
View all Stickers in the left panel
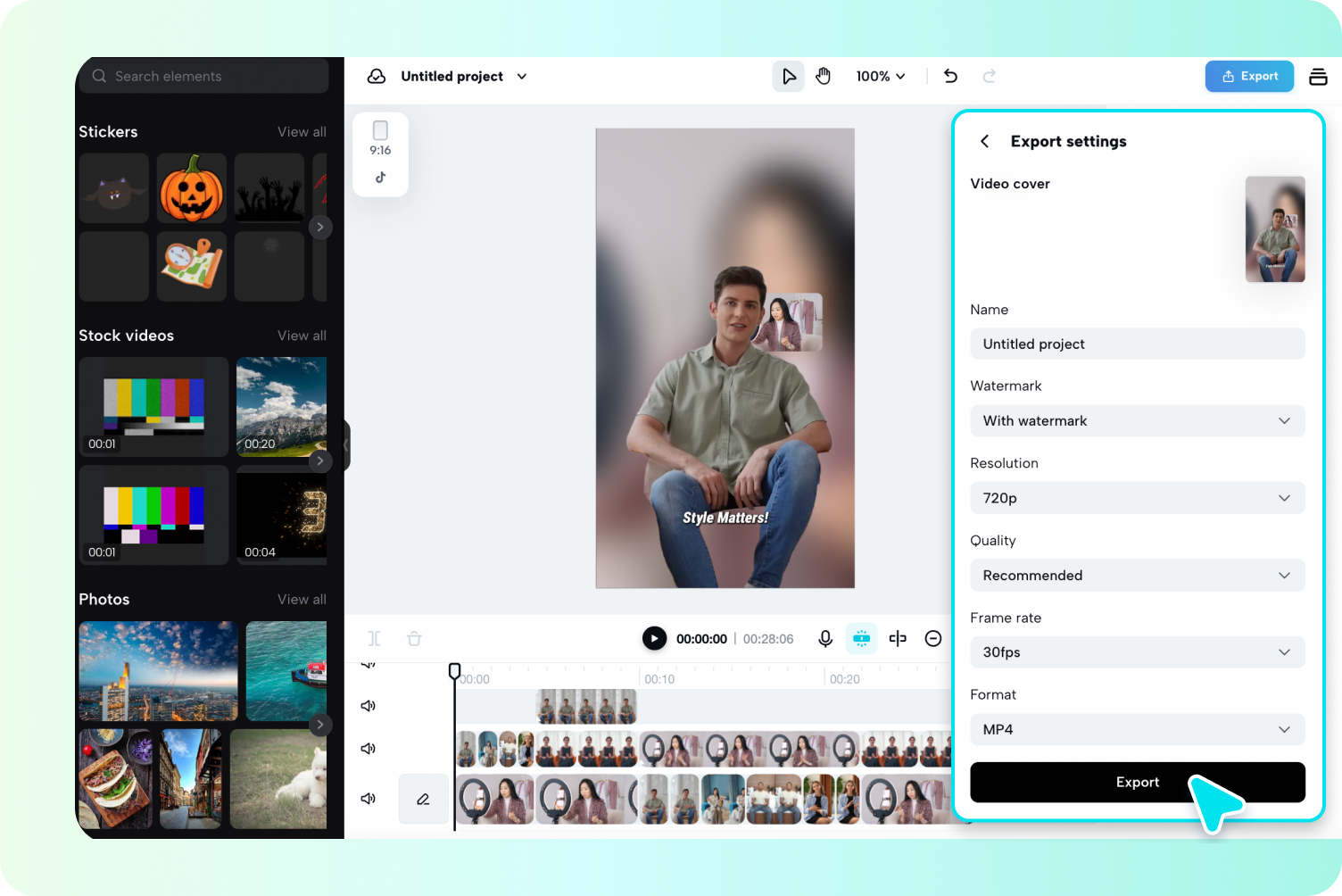tap(302, 131)
